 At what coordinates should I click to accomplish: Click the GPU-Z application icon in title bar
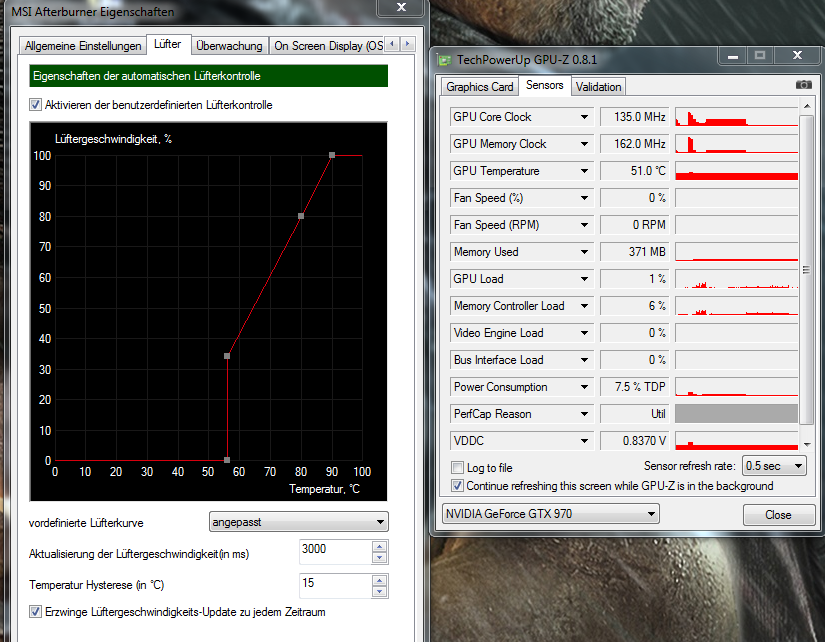tap(445, 60)
